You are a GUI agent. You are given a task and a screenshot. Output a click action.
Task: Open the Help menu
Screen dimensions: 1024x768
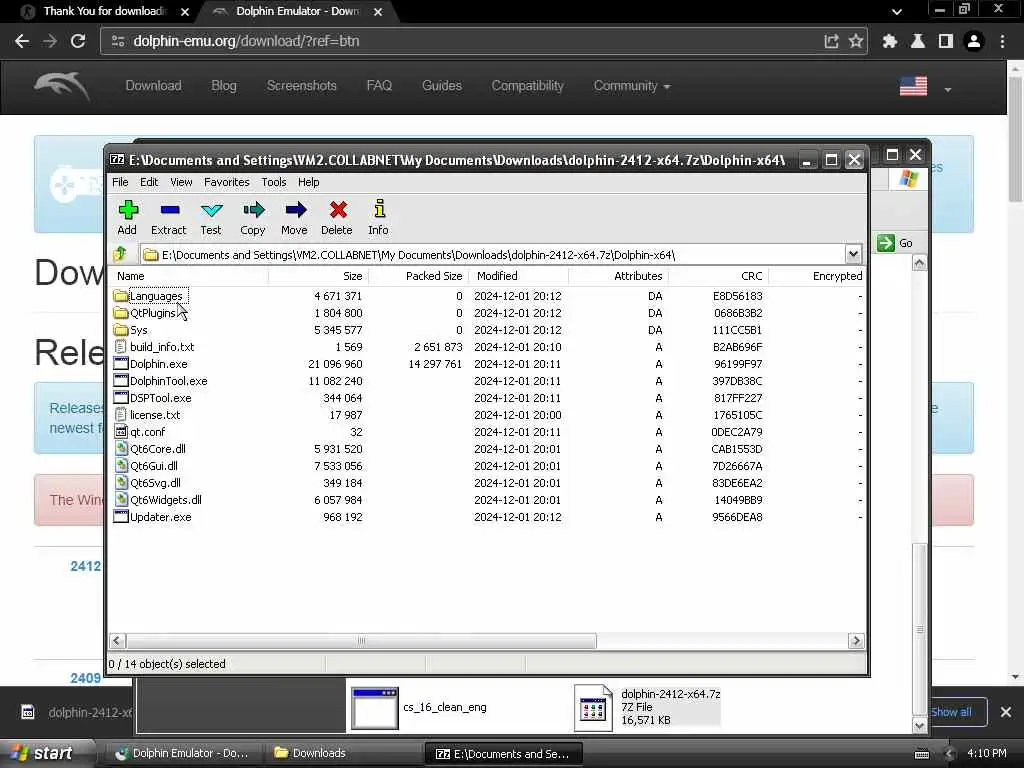308,182
